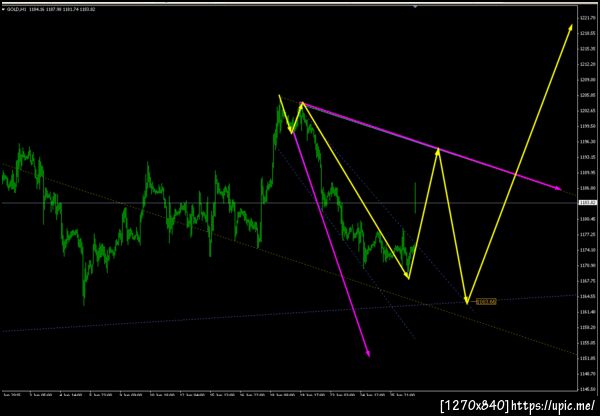The height and width of the screenshot is (416, 600).
Task: Click the orange 1163.69 price label on the chart
Action: coord(486,302)
